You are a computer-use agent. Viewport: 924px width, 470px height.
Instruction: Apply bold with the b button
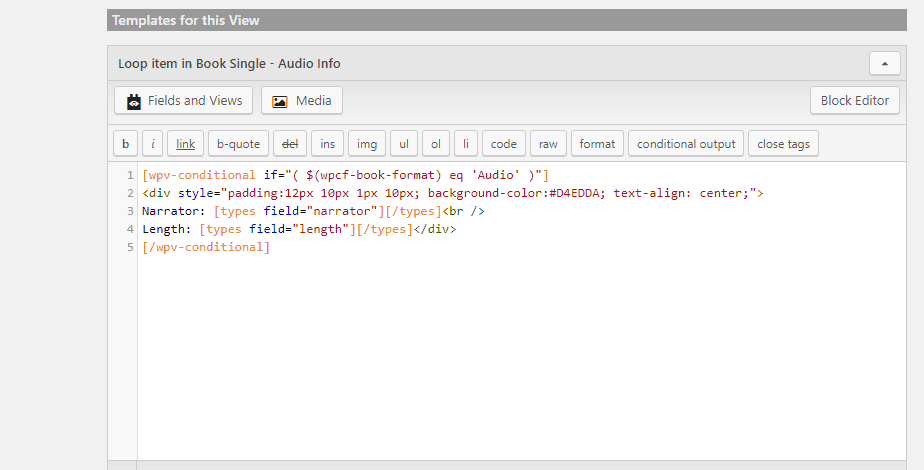pyautogui.click(x=126, y=144)
